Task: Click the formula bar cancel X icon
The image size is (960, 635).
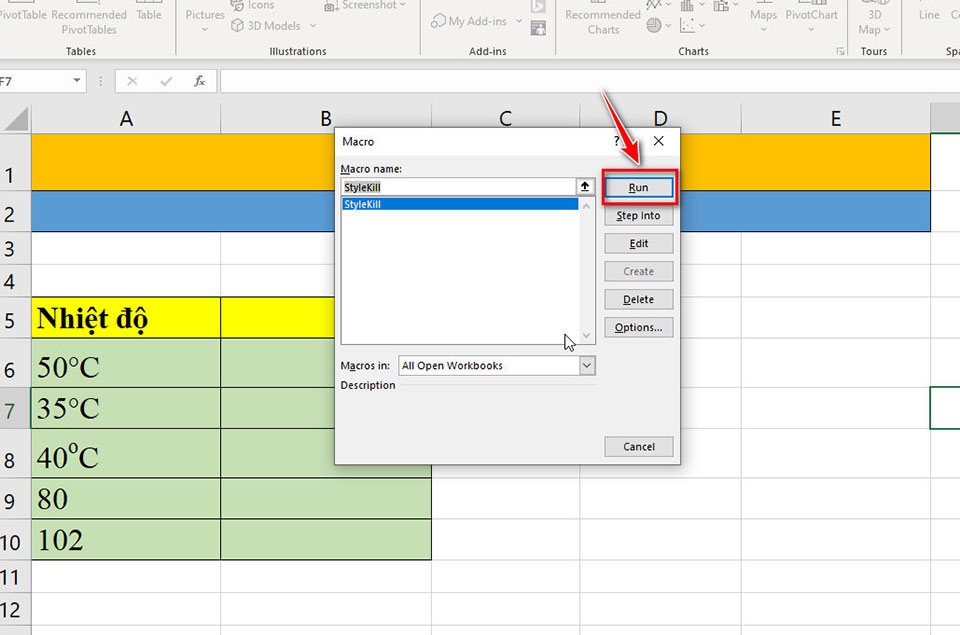Action: point(132,81)
